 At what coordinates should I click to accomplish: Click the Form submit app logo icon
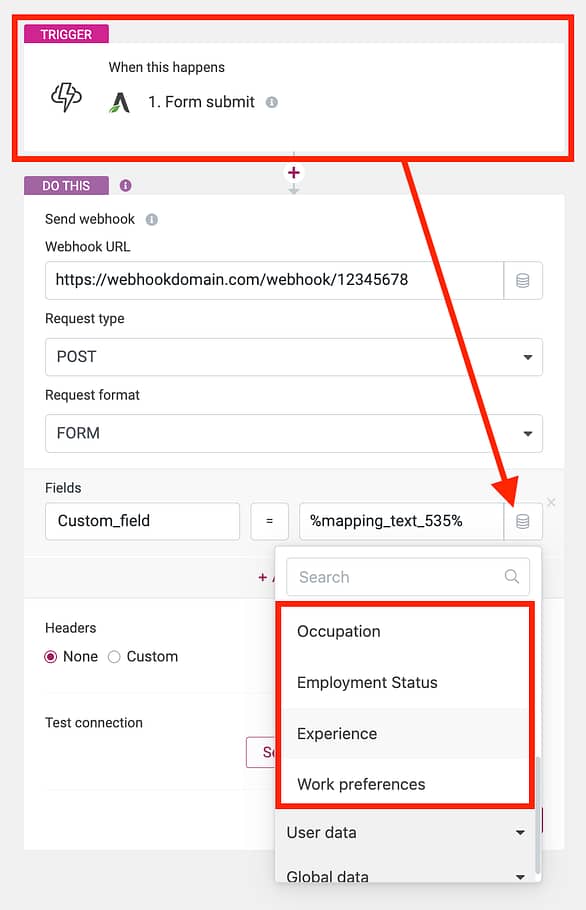(120, 103)
